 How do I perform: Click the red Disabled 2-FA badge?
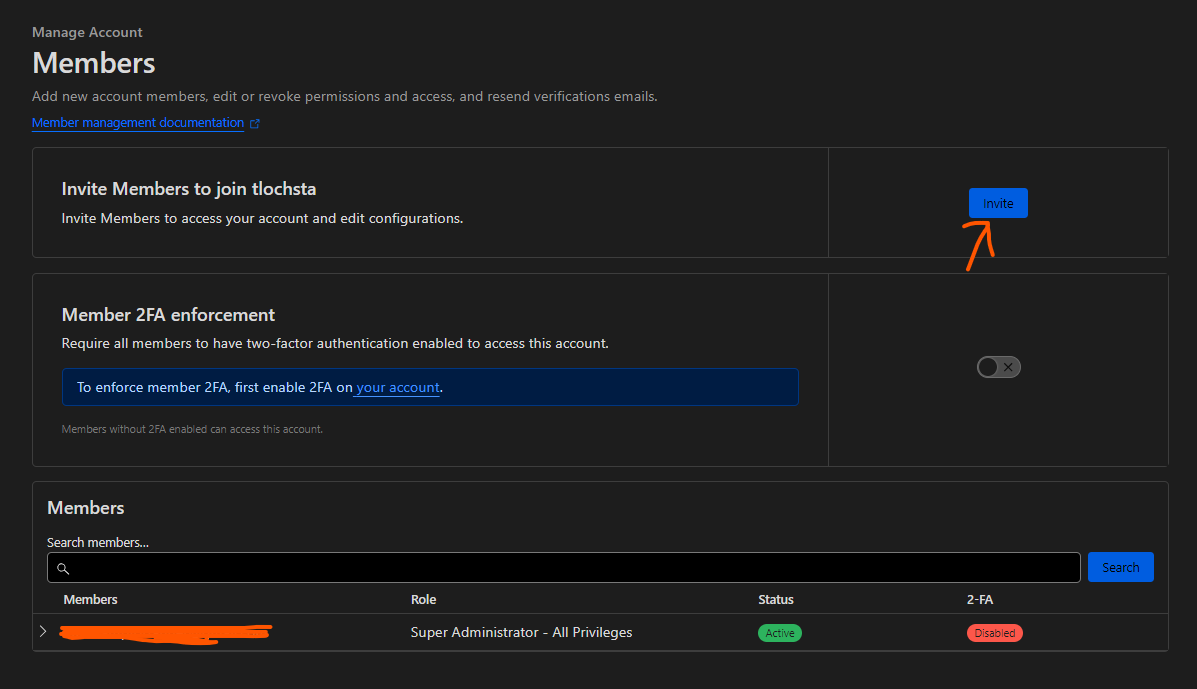point(994,633)
